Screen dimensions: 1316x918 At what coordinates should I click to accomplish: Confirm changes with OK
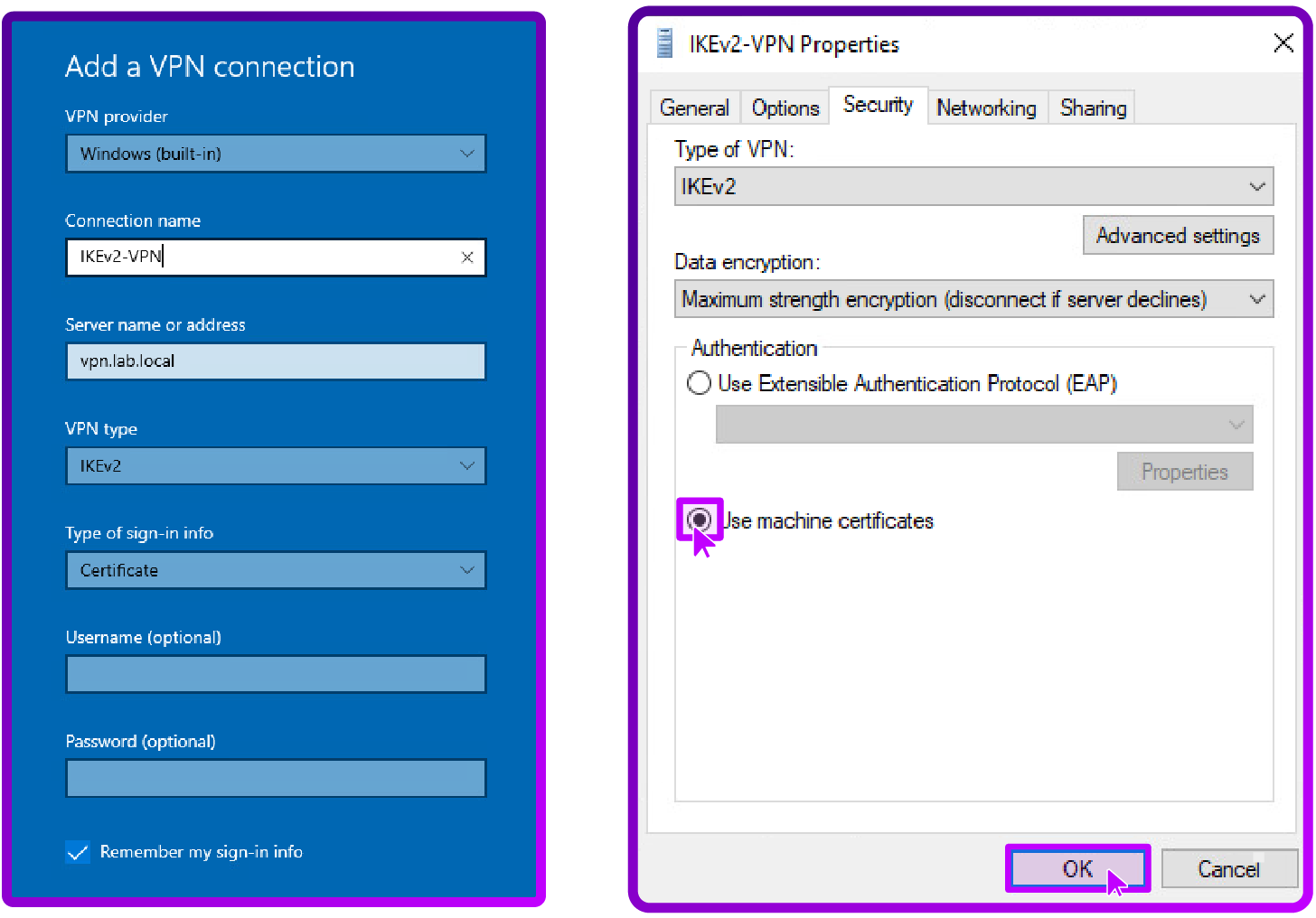point(1077,868)
